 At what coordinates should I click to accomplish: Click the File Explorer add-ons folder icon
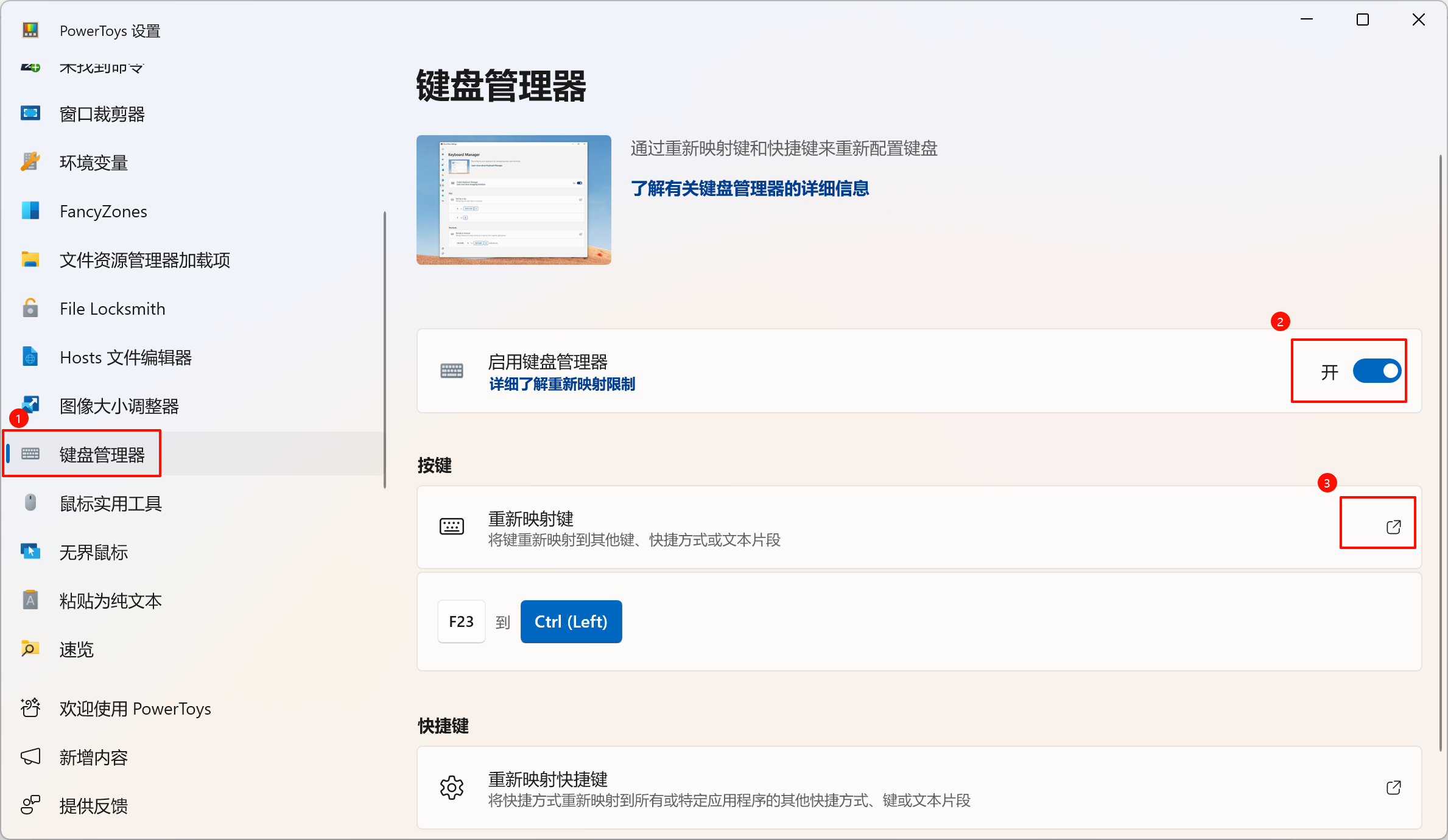click(30, 259)
